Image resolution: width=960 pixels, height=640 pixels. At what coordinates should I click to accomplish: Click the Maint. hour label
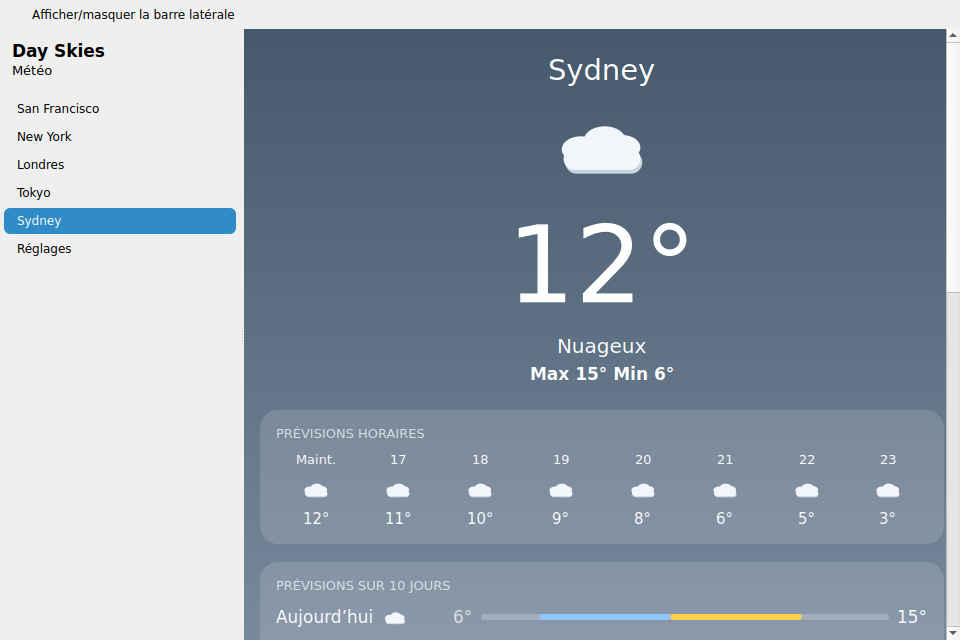tap(316, 459)
